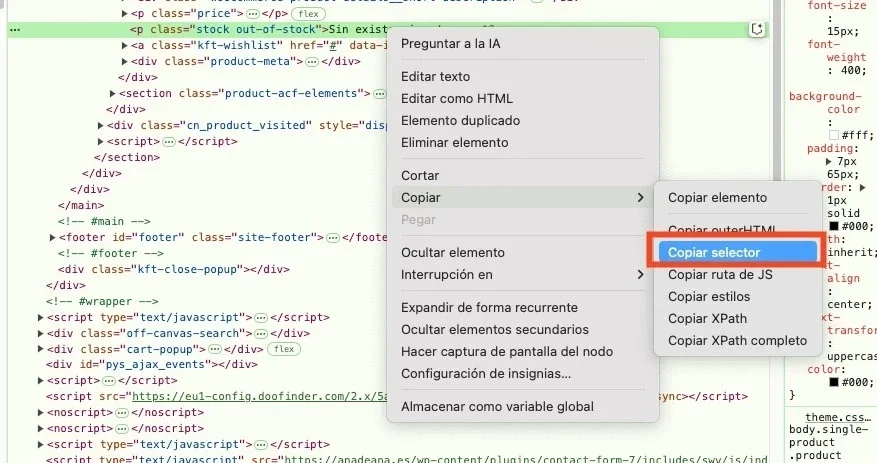Expand ellipsis inside cart-popup div
Image resolution: width=877 pixels, height=463 pixels.
215,349
